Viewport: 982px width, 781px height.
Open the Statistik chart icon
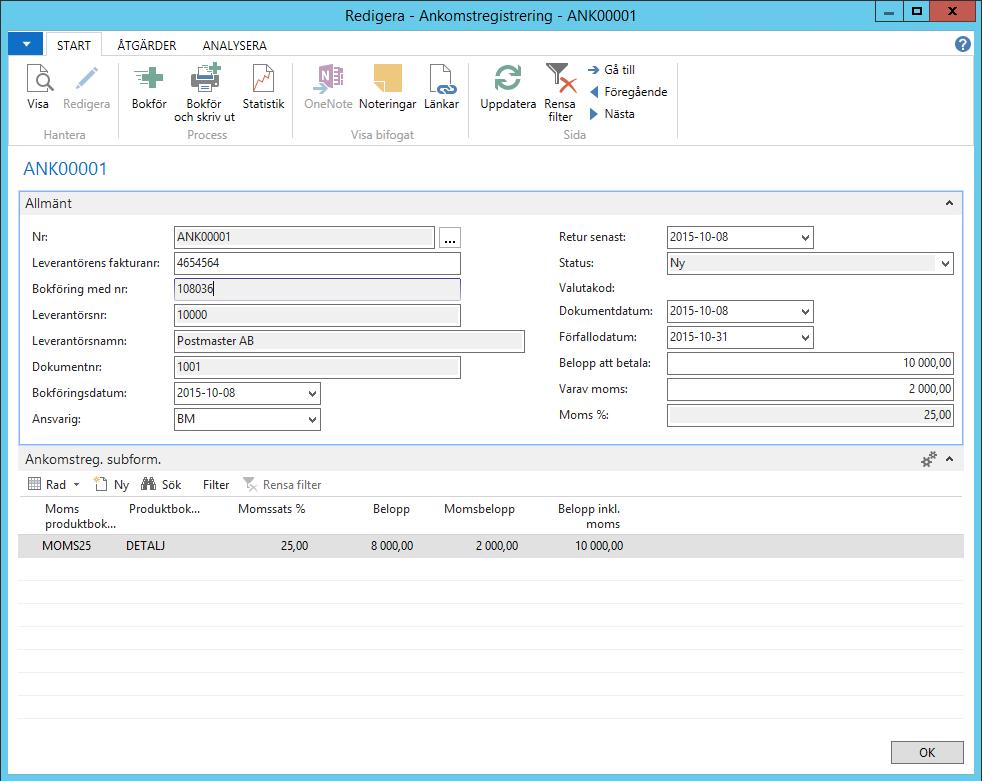click(264, 80)
